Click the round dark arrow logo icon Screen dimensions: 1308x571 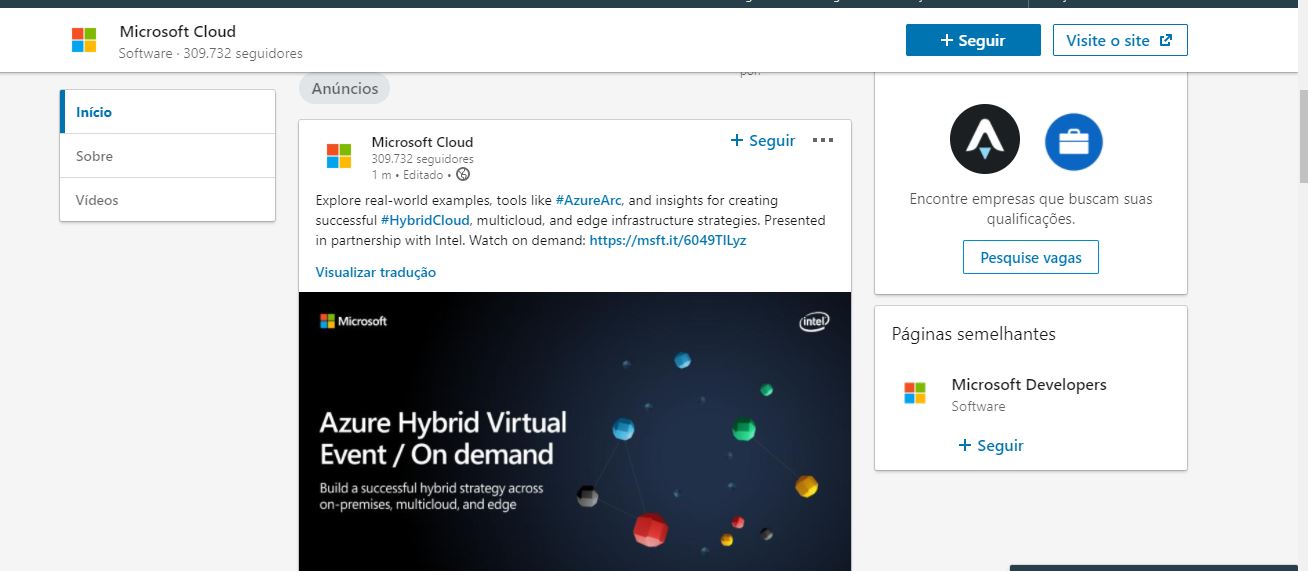(985, 139)
